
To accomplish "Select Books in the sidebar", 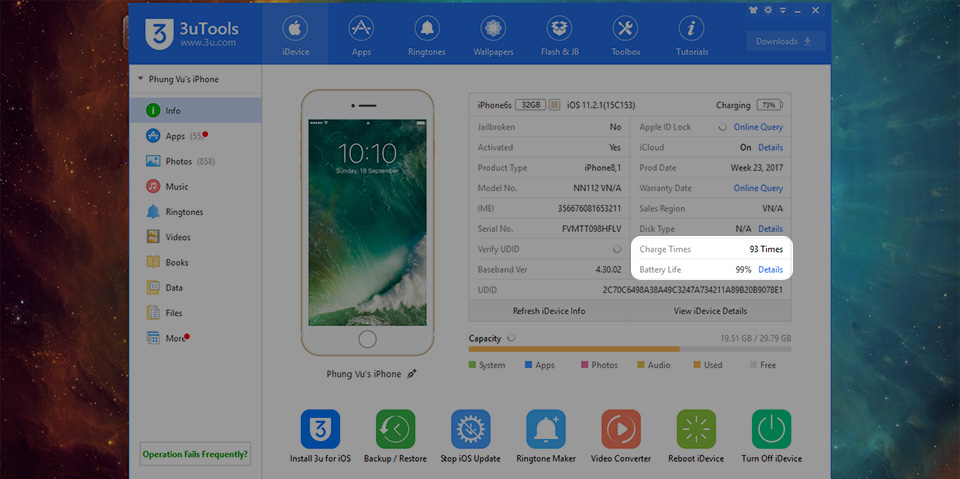I will coord(195,262).
